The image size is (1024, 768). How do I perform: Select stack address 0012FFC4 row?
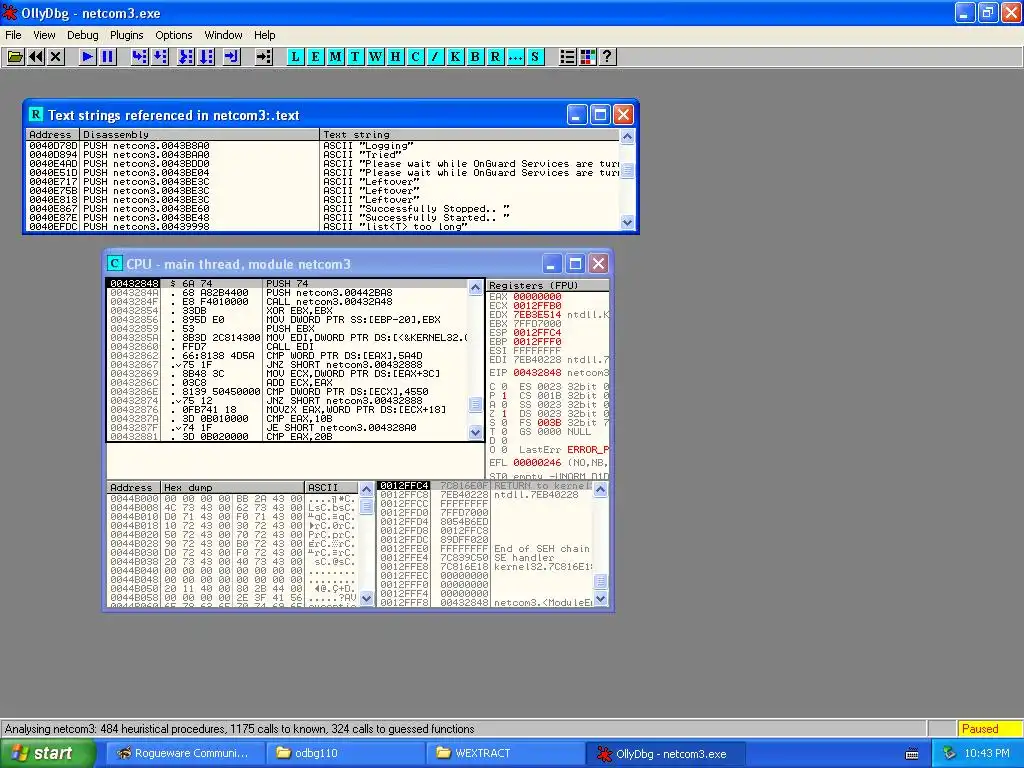click(x=485, y=486)
